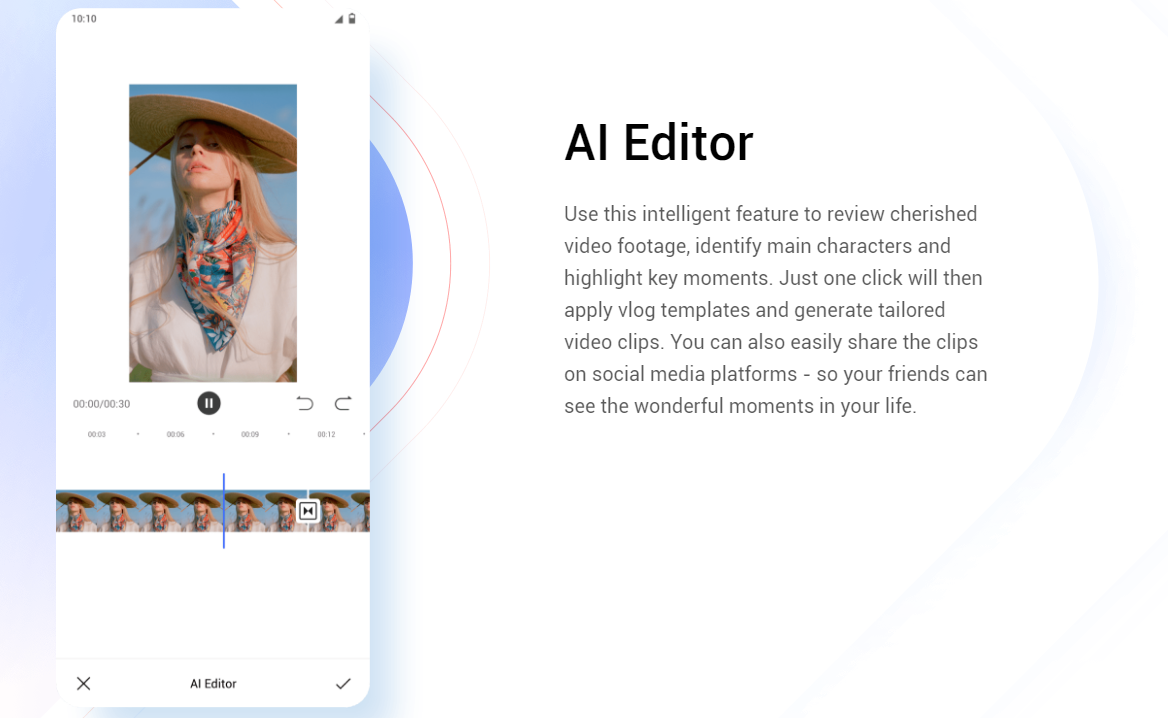The image size is (1168, 718).
Task: Tap the 10:10 clock in status bar
Action: click(84, 19)
